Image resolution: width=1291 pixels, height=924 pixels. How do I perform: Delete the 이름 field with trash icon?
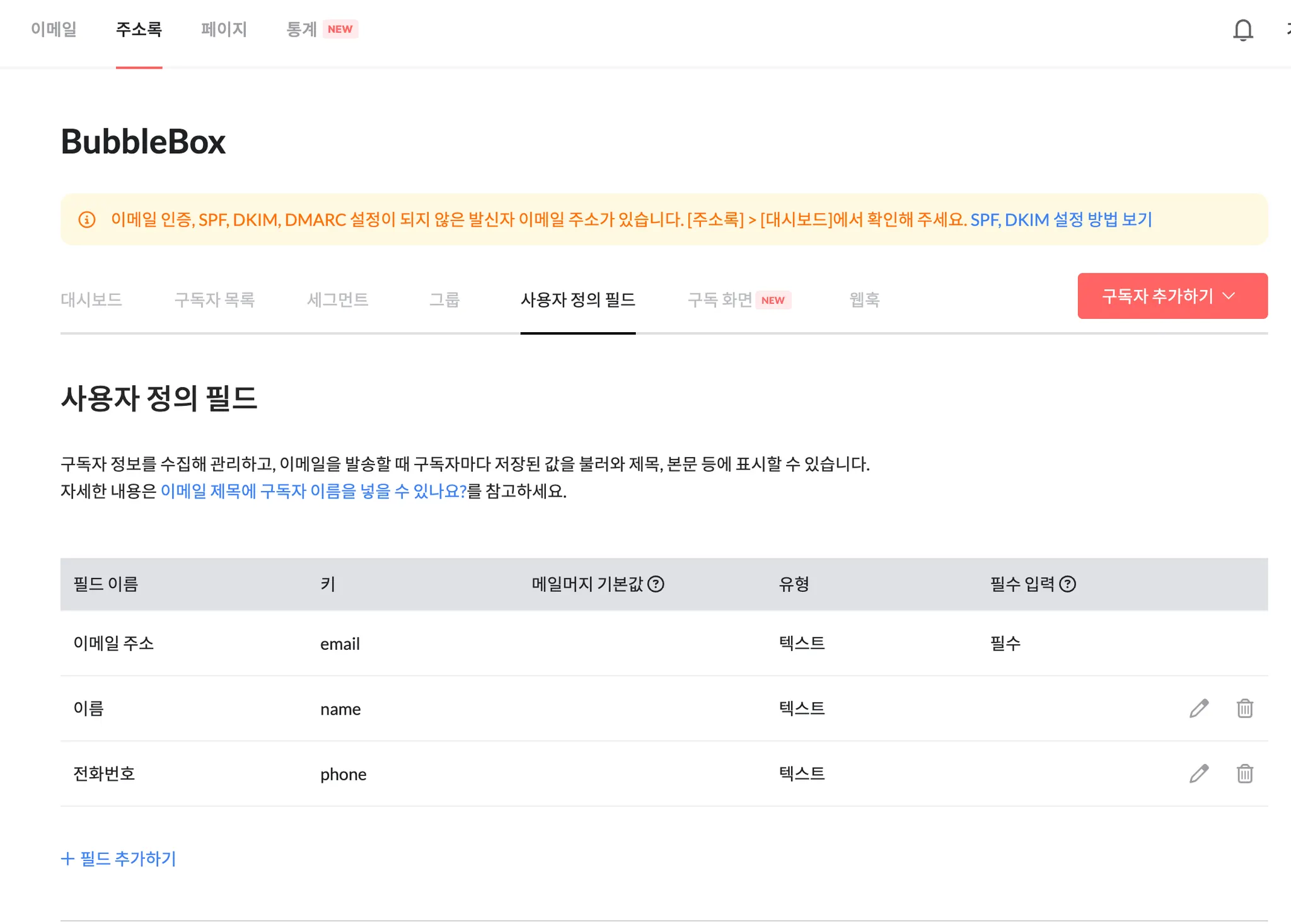(x=1244, y=708)
